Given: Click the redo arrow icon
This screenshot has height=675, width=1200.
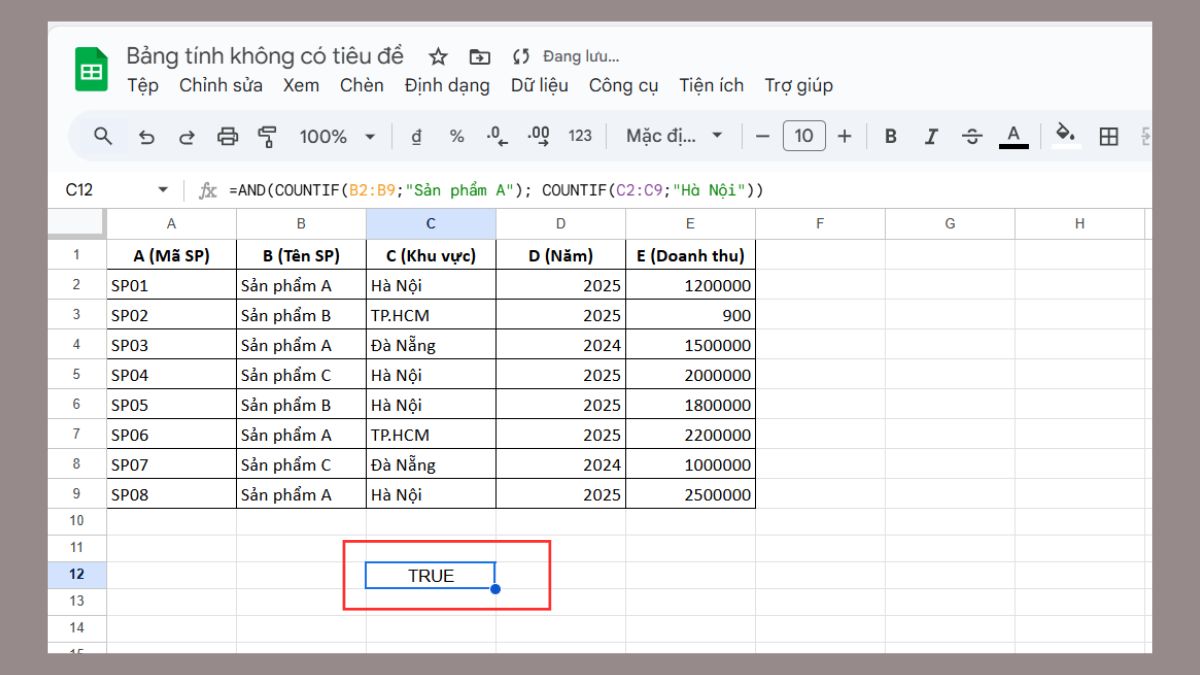Looking at the screenshot, I should (187, 137).
